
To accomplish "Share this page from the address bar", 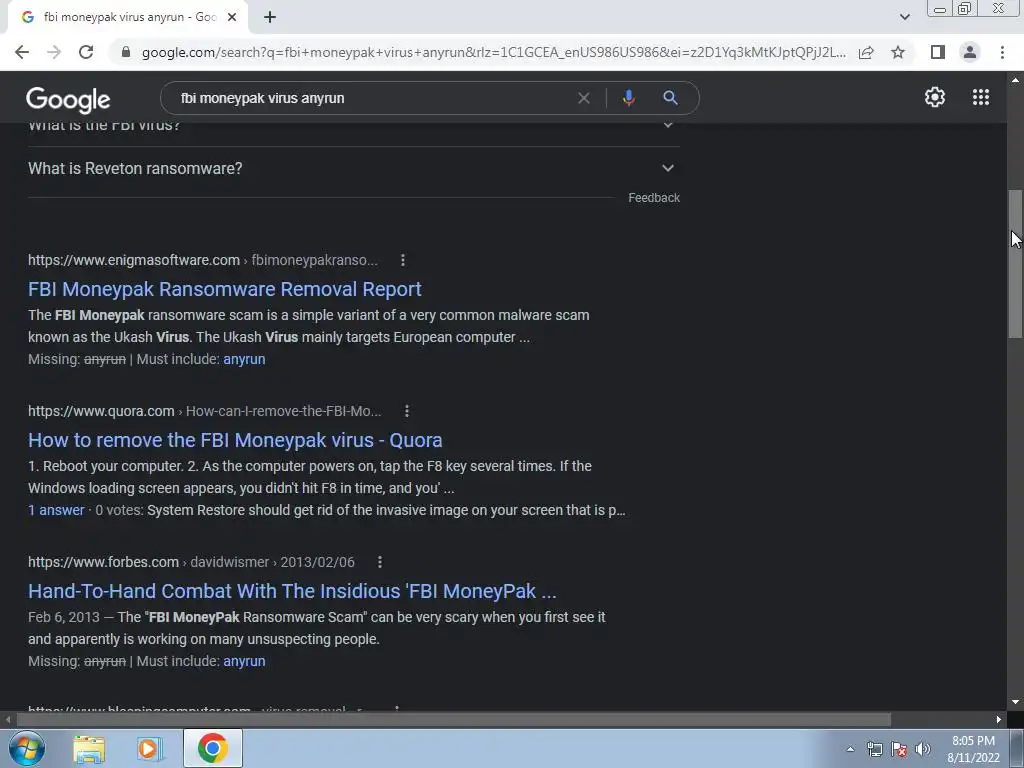I will [866, 52].
